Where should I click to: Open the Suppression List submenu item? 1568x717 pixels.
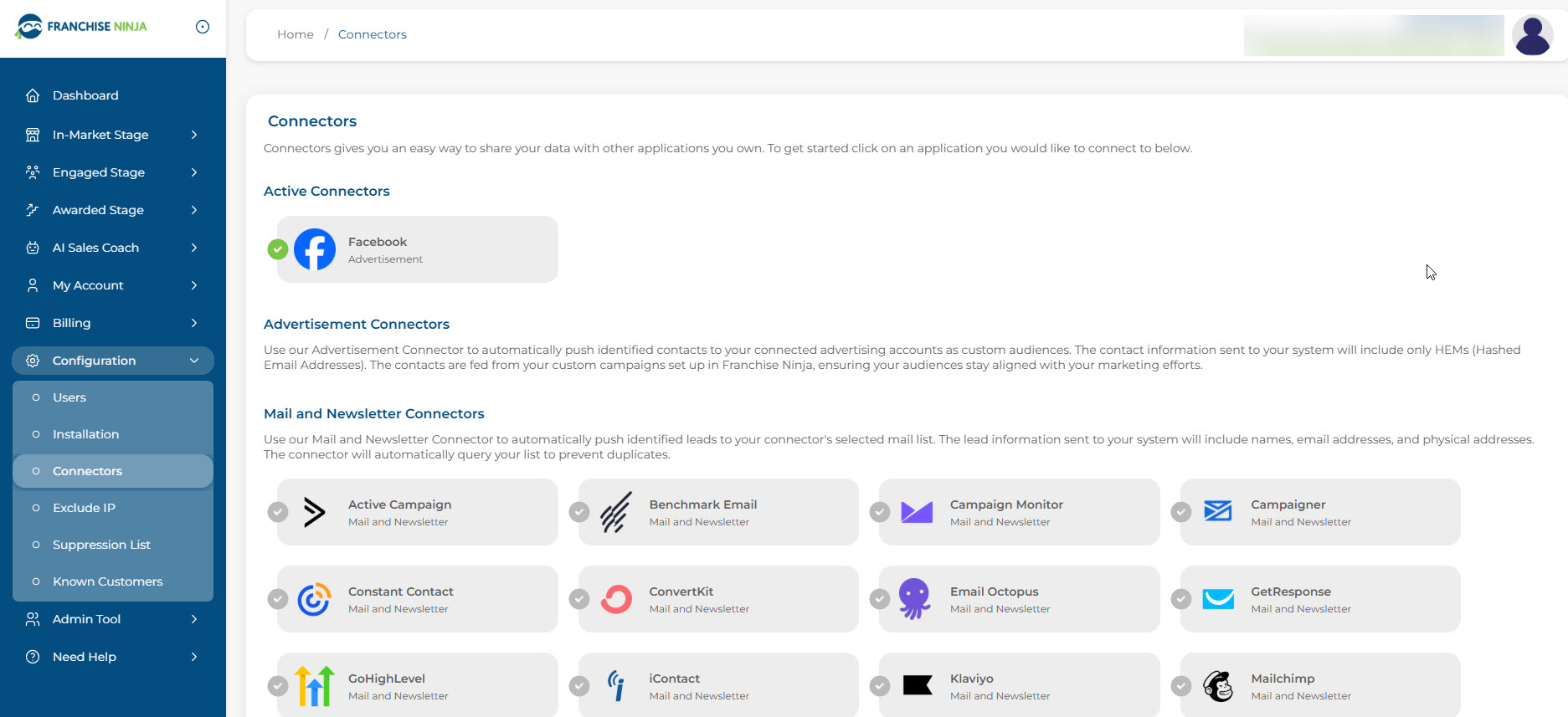(113, 545)
